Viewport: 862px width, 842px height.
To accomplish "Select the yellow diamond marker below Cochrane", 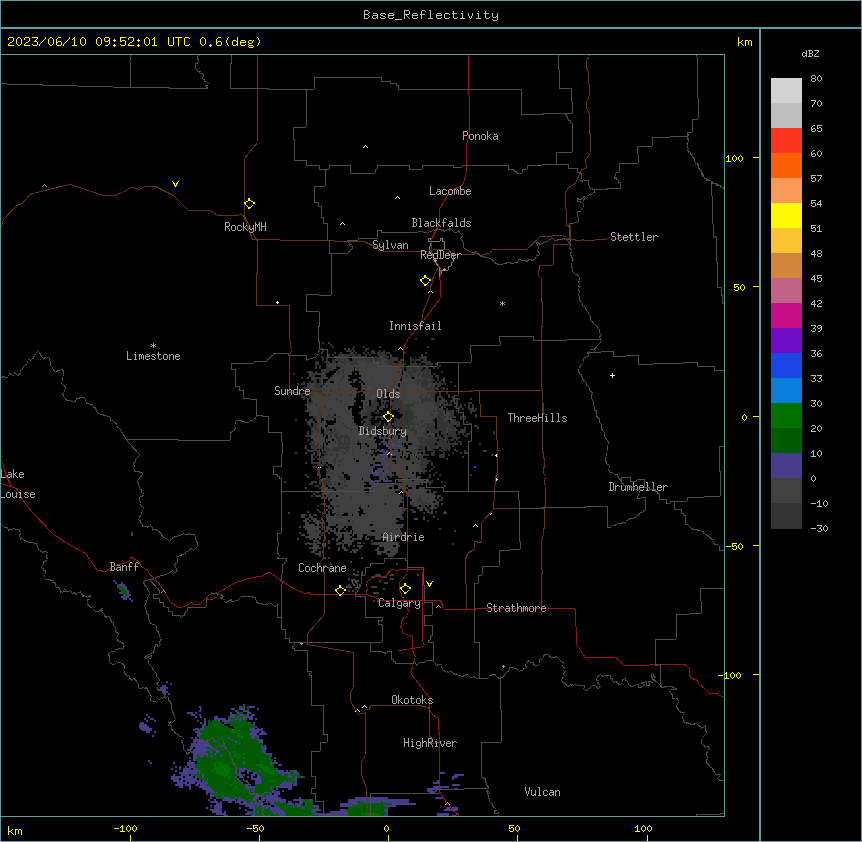I will (340, 590).
